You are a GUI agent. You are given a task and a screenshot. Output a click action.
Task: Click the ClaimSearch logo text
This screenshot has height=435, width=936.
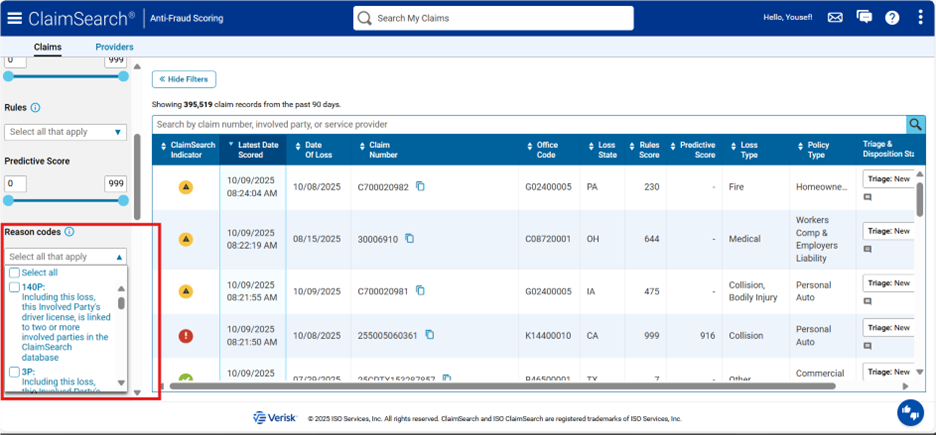pyautogui.click(x=82, y=18)
